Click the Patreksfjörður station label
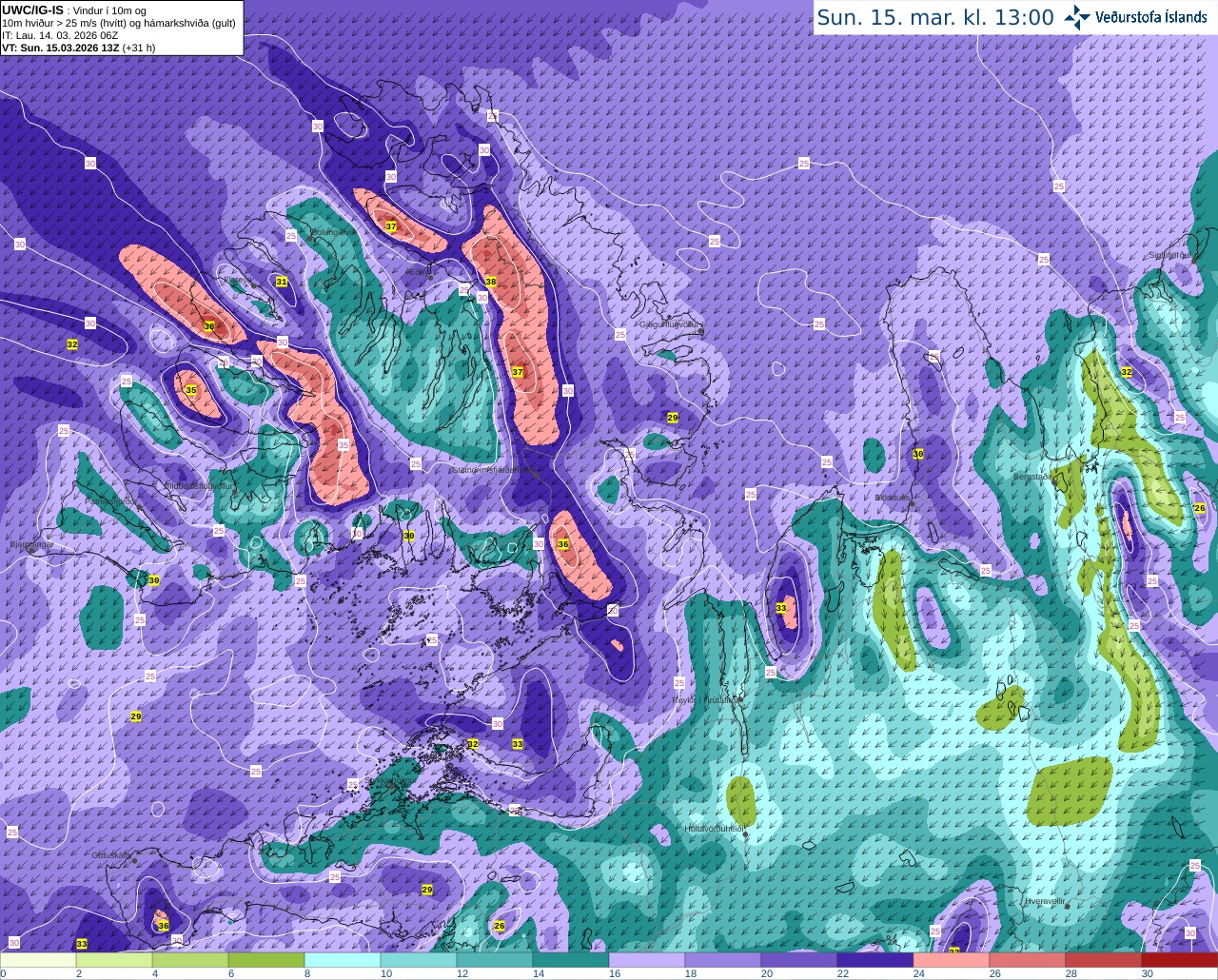 click(113, 500)
